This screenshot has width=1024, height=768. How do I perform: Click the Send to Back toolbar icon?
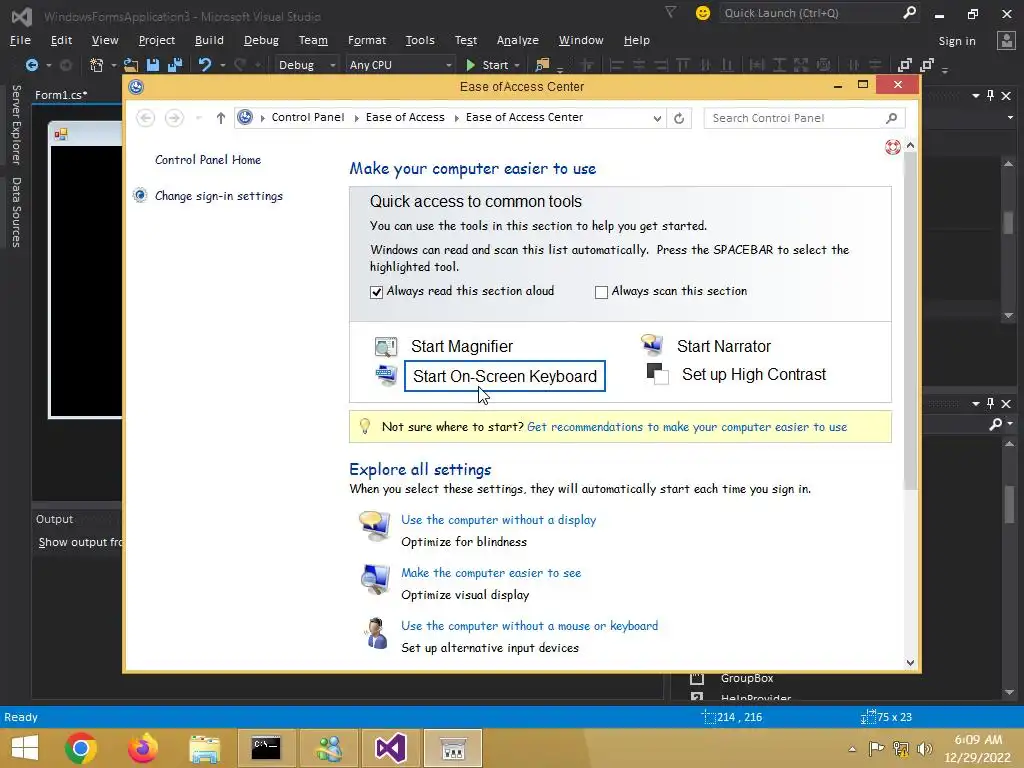coord(927,65)
